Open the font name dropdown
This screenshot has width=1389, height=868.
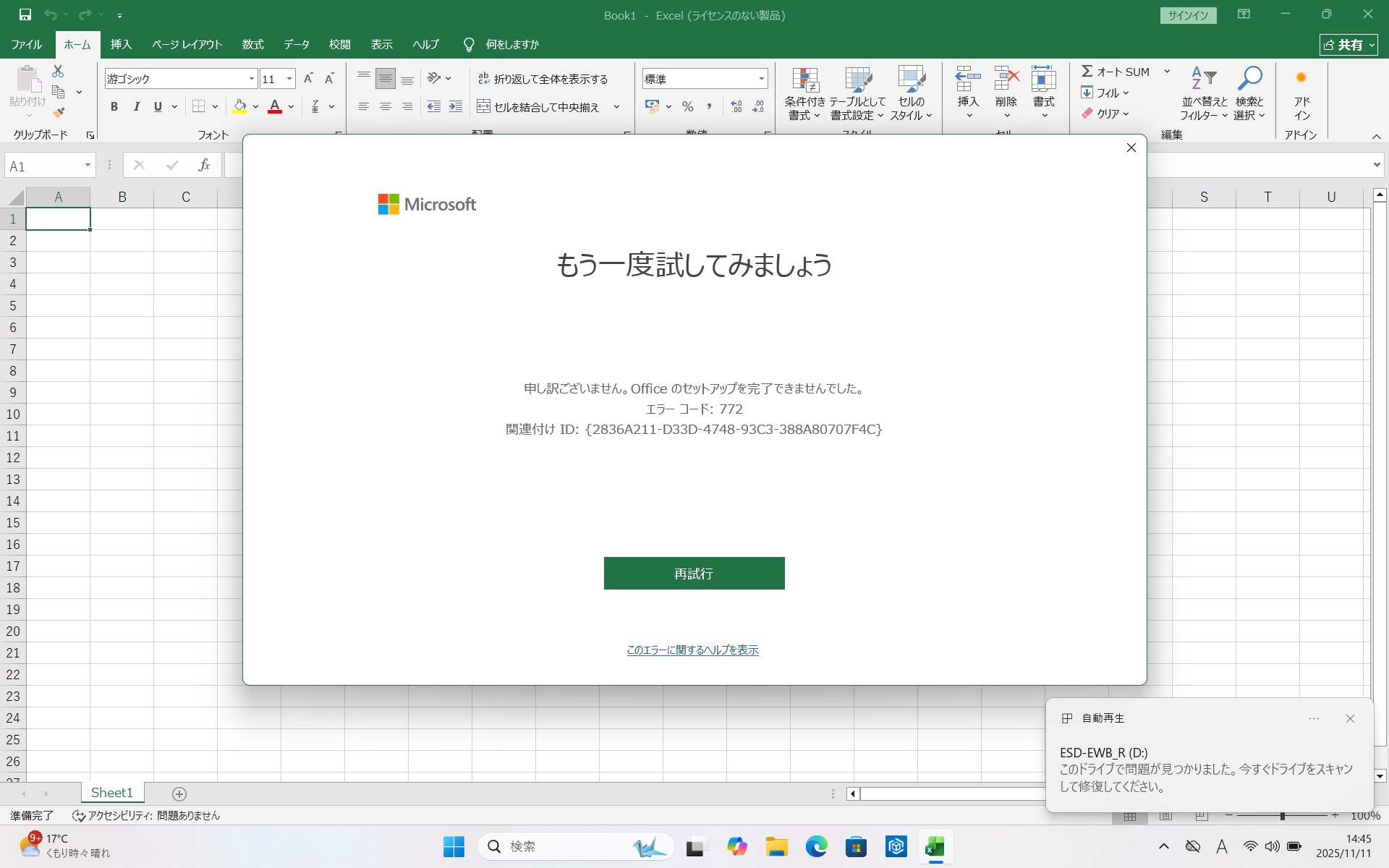[x=251, y=79]
